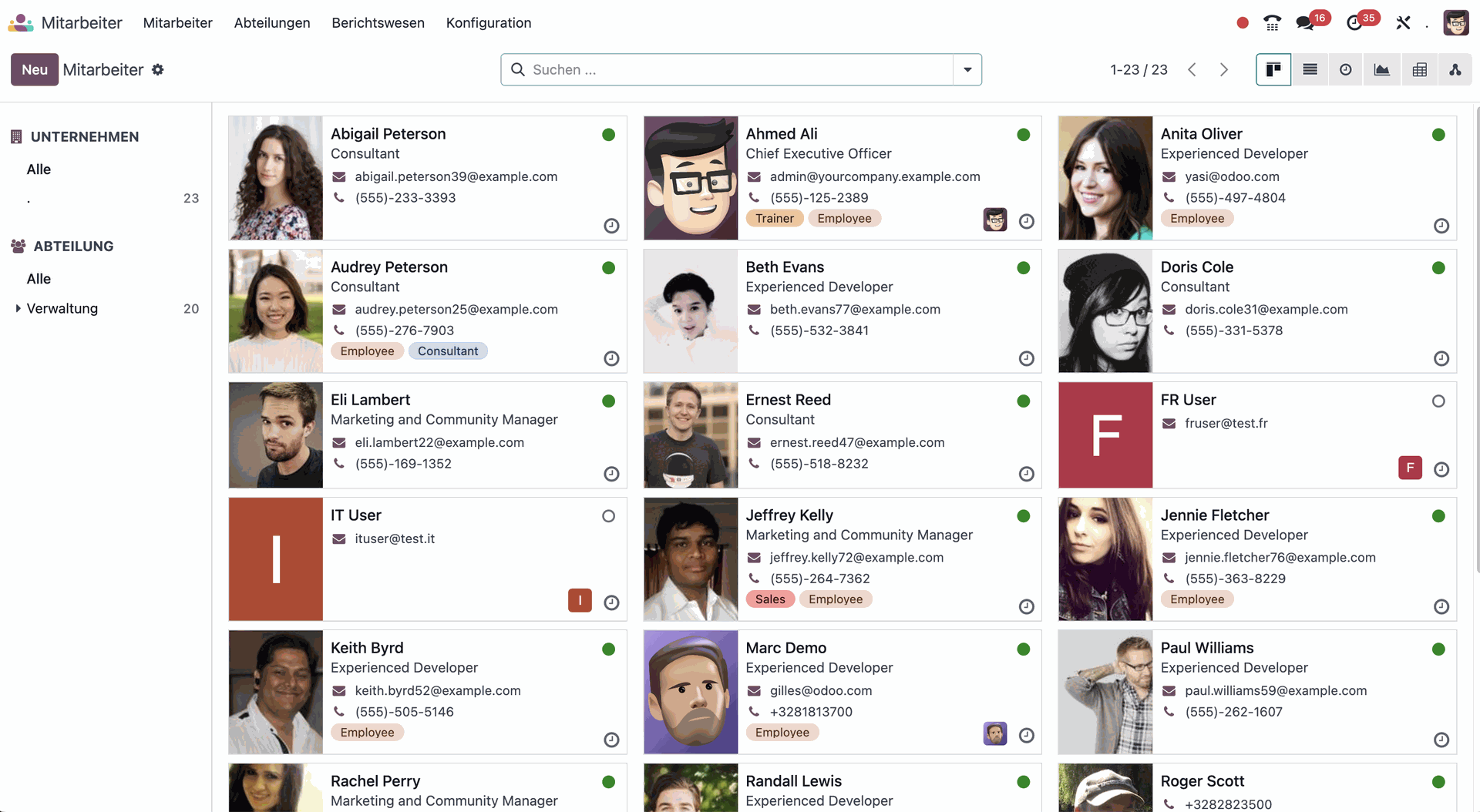Image resolution: width=1480 pixels, height=812 pixels.
Task: Click in the Suchen search field
Action: (732, 69)
